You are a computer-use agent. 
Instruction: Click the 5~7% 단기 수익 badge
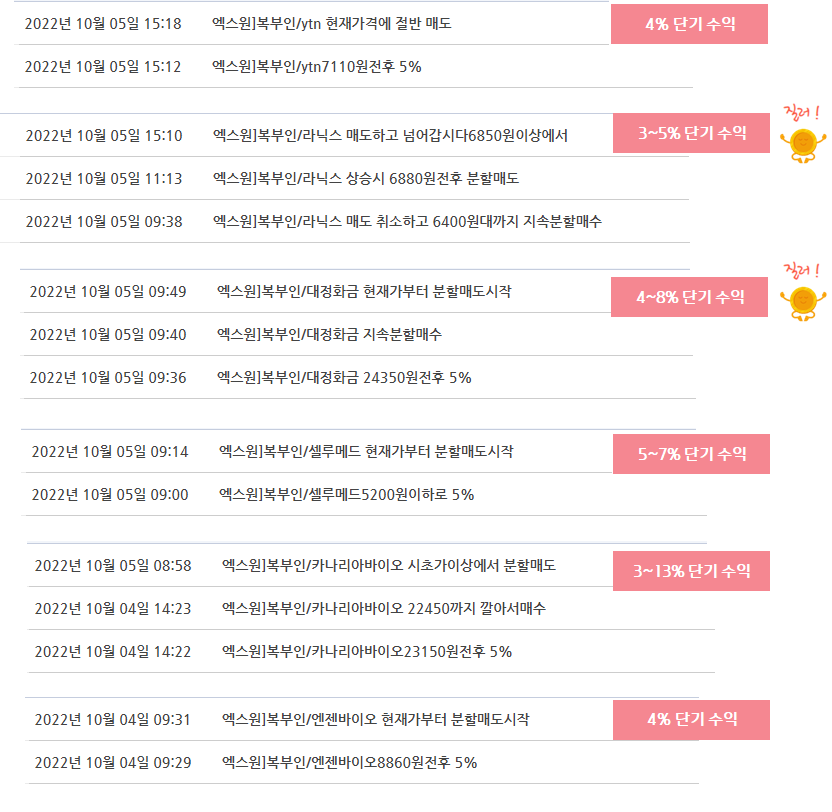(x=691, y=454)
